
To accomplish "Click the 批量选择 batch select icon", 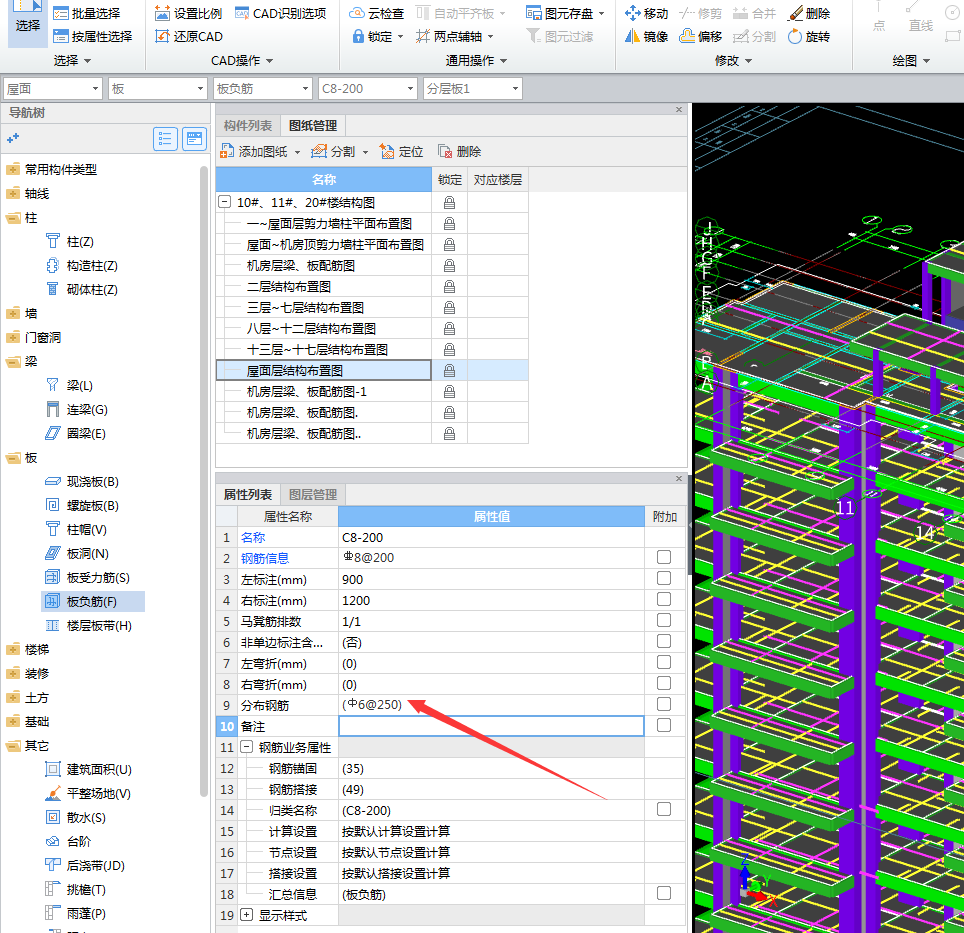I will [60, 14].
